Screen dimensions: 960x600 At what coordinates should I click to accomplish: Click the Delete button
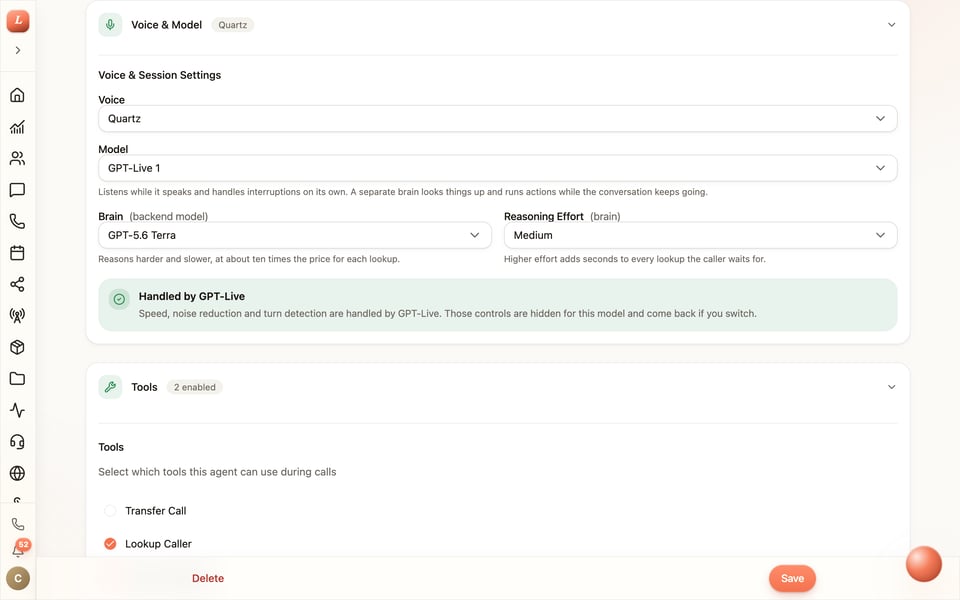pyautogui.click(x=208, y=579)
